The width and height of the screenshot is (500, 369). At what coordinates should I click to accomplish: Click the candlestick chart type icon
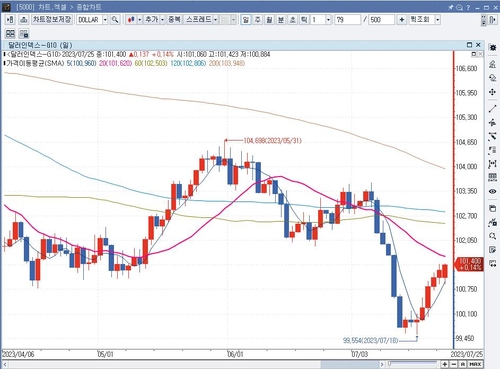131,20
